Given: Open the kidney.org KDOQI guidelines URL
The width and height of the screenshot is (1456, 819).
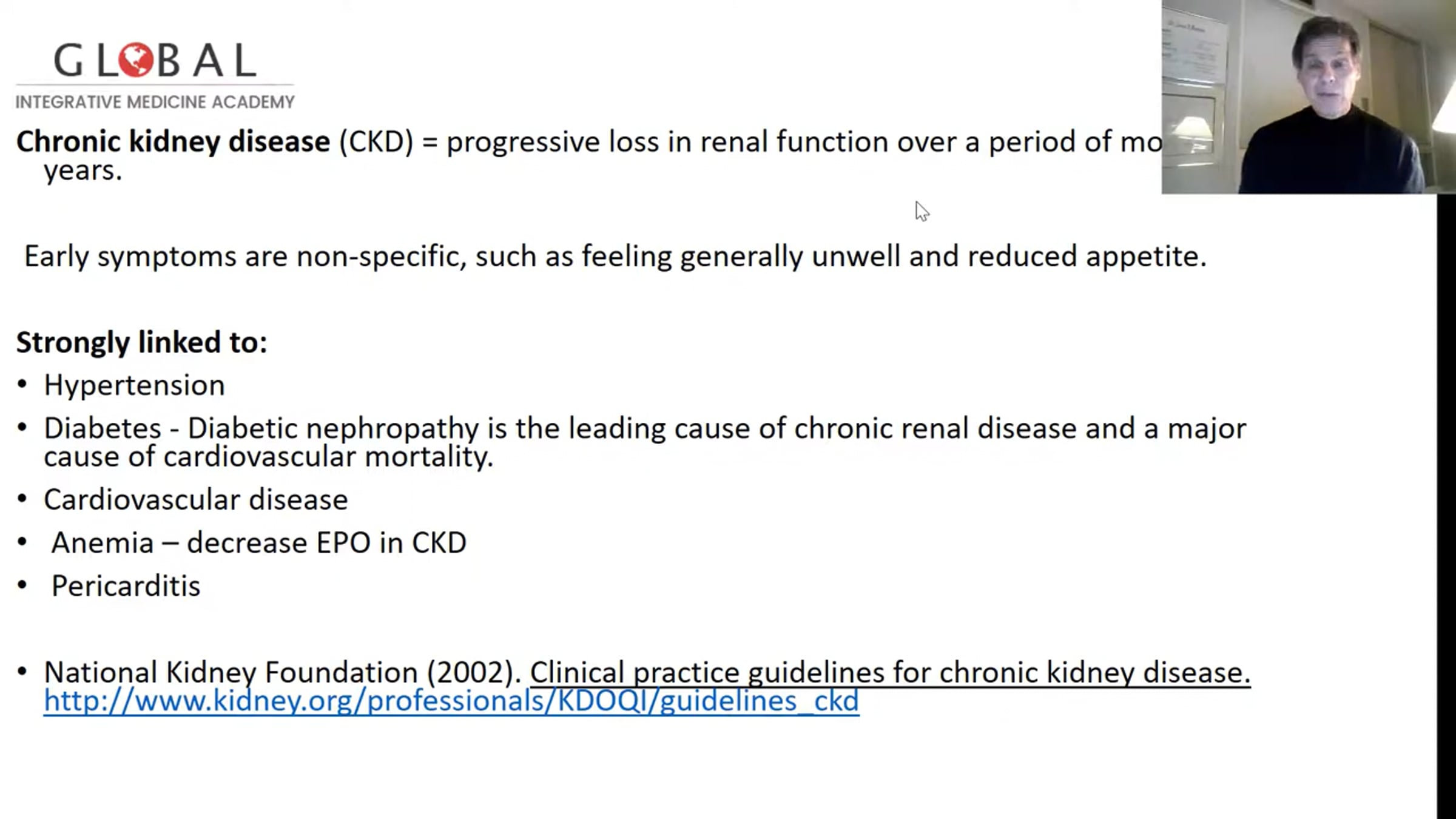Looking at the screenshot, I should [451, 701].
